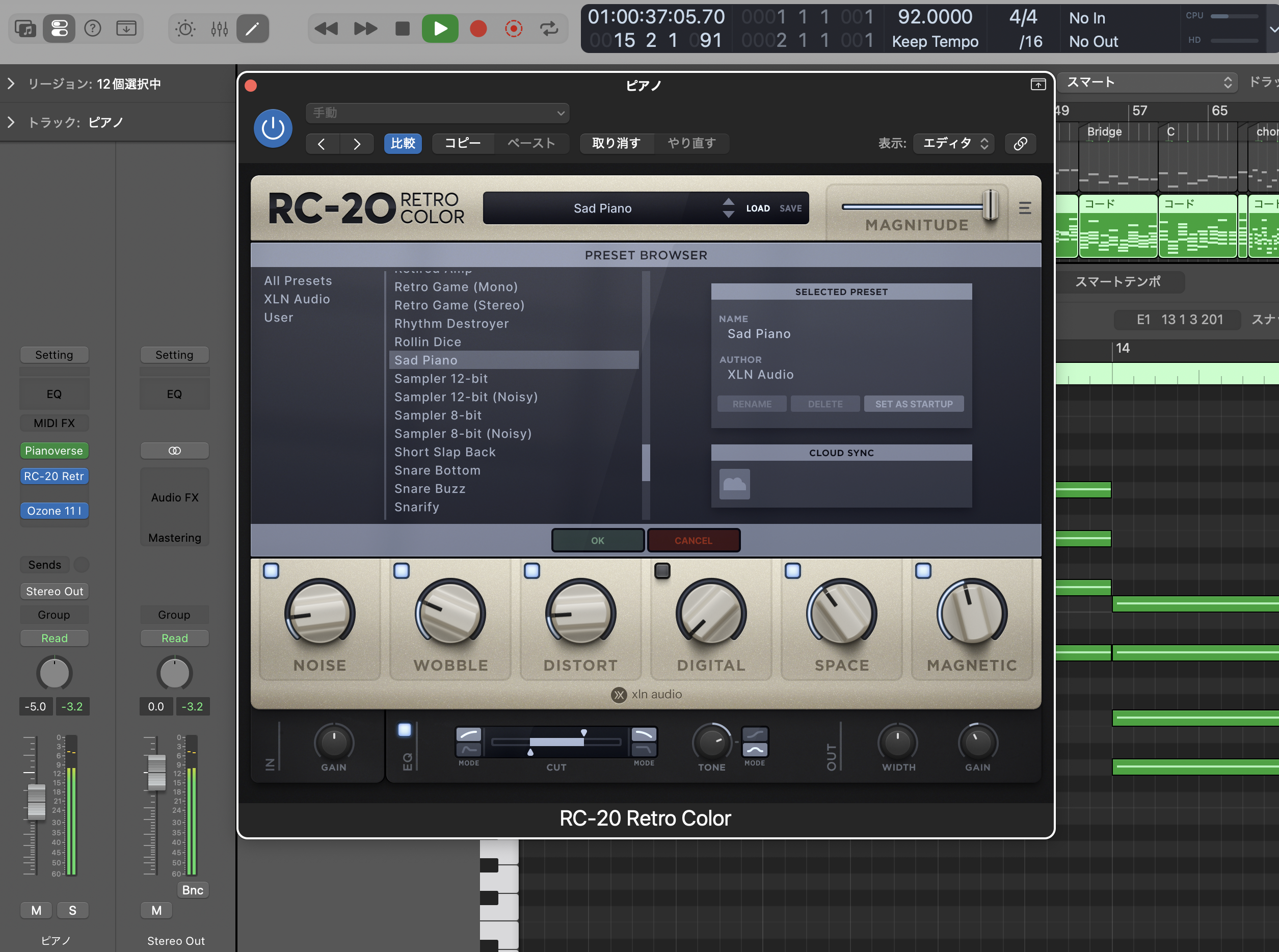1279x952 pixels.
Task: Click the MAGNITUDE slider handle
Action: point(991,205)
